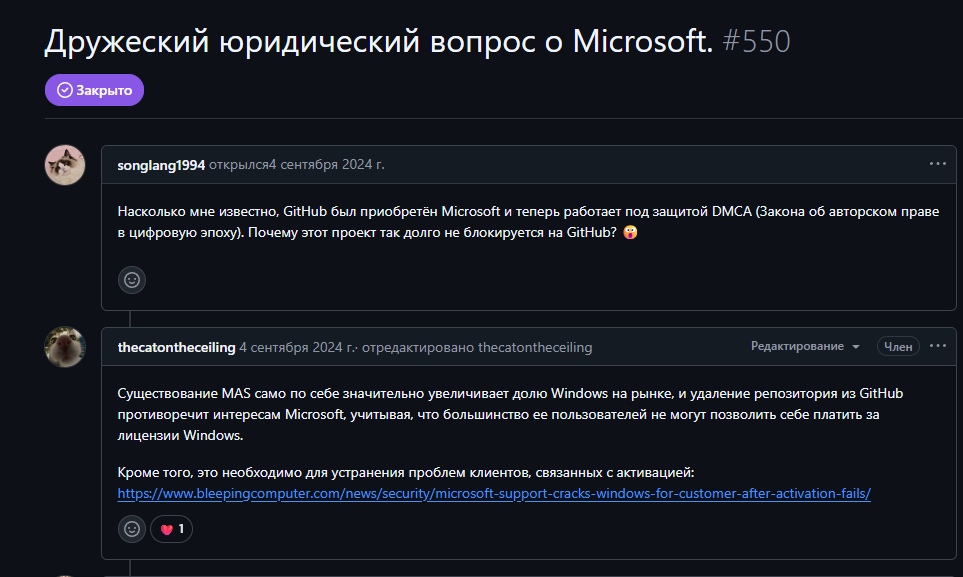
Task: Click the Член member badge
Action: tap(898, 346)
